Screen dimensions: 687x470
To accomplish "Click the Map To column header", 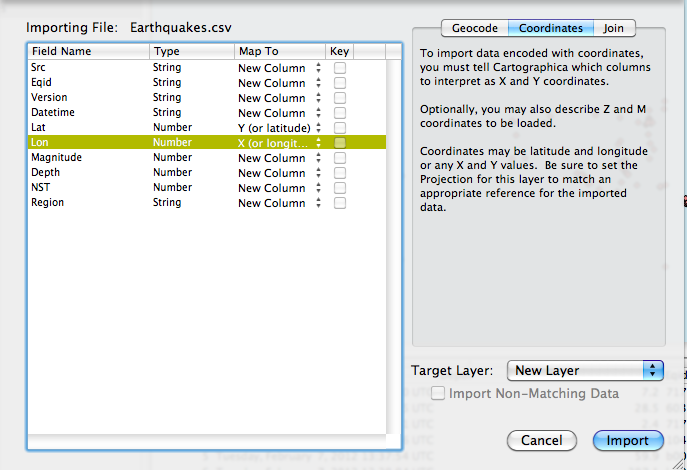I will click(x=278, y=51).
